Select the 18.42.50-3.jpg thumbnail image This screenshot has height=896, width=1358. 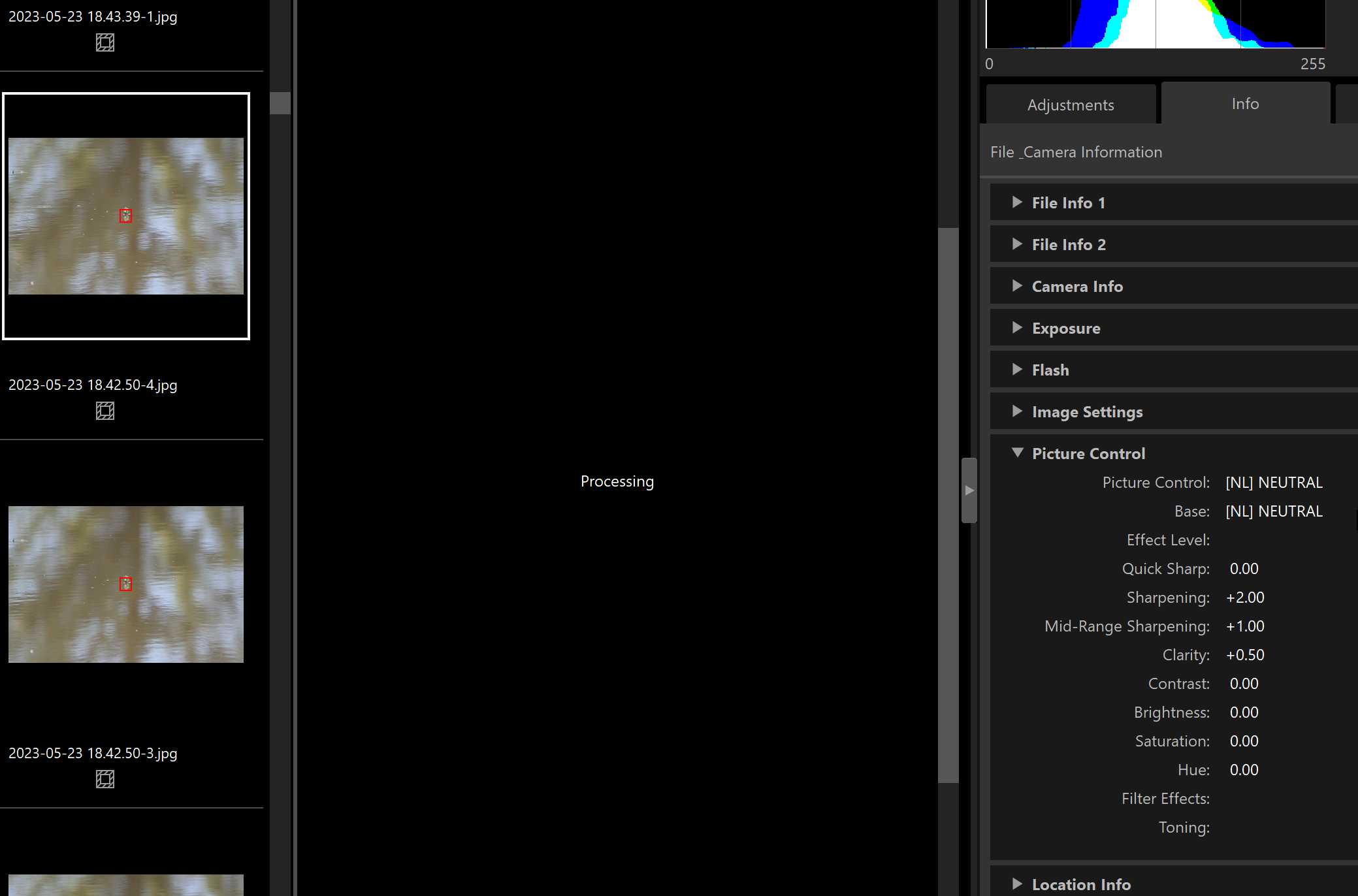126,584
